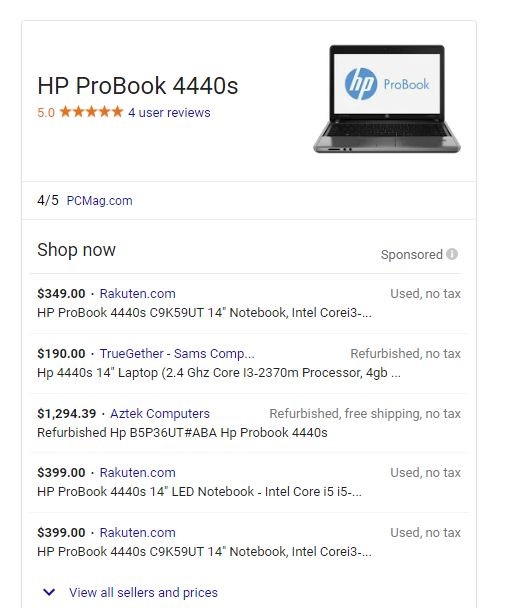The height and width of the screenshot is (608, 529).
Task: Select the $349.00 C9K59UT Notebook description
Action: point(204,313)
